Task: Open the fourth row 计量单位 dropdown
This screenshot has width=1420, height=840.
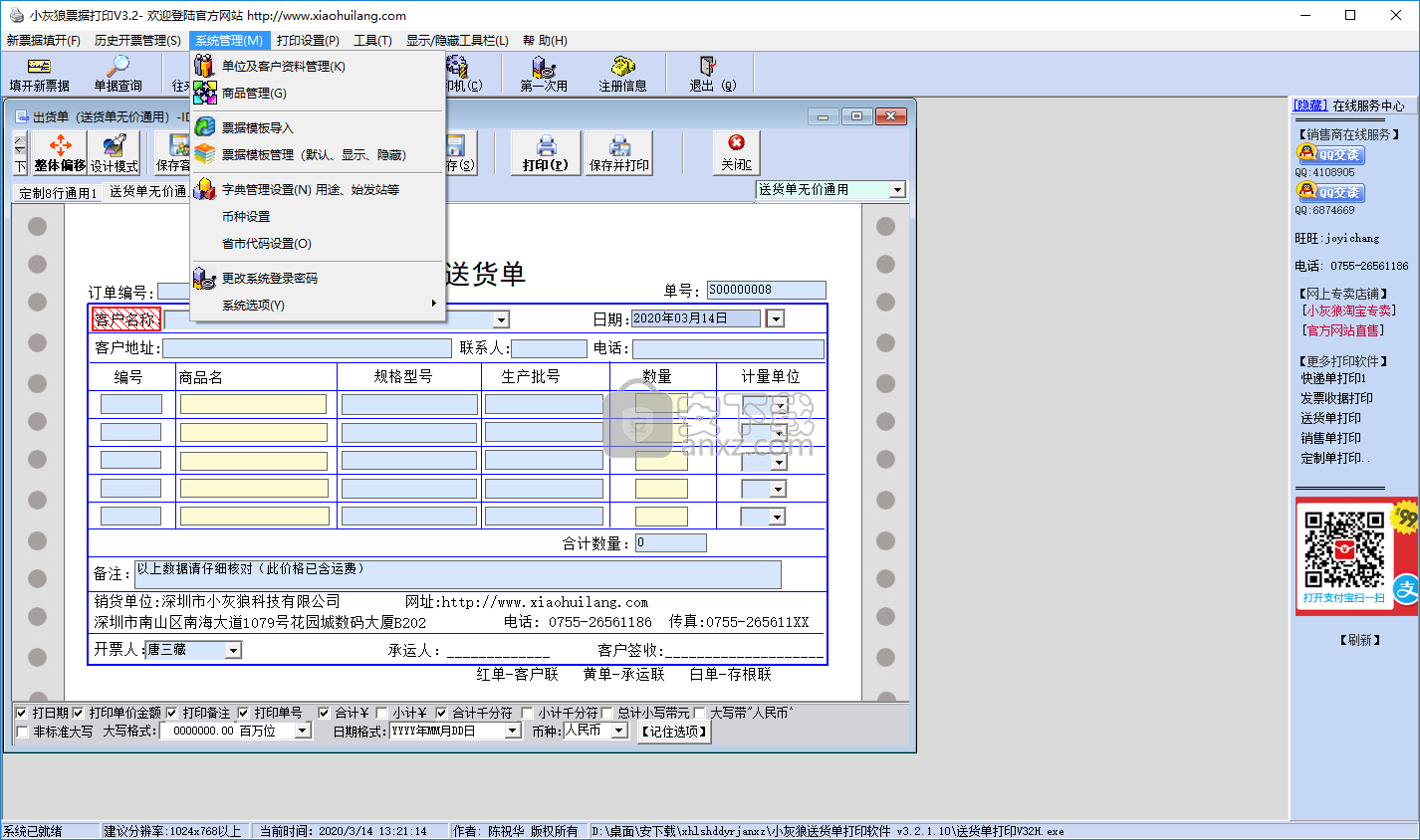Action: point(778,490)
